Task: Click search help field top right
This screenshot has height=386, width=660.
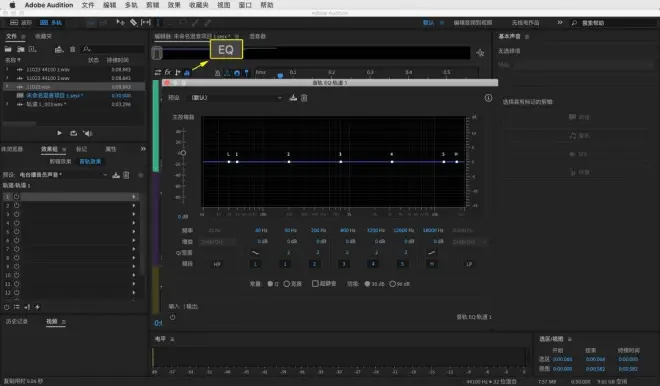Action: tap(612, 23)
